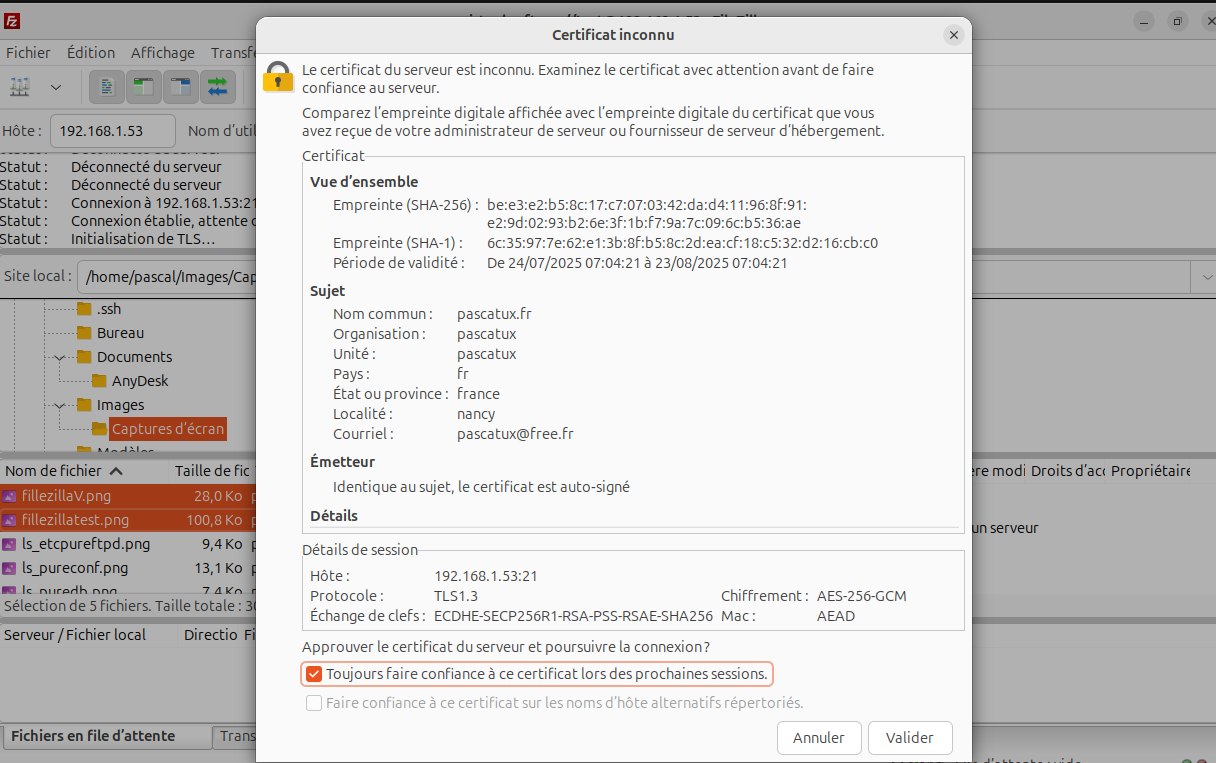Image resolution: width=1216 pixels, height=763 pixels.
Task: Open the Site Manager icon
Action: 20,87
